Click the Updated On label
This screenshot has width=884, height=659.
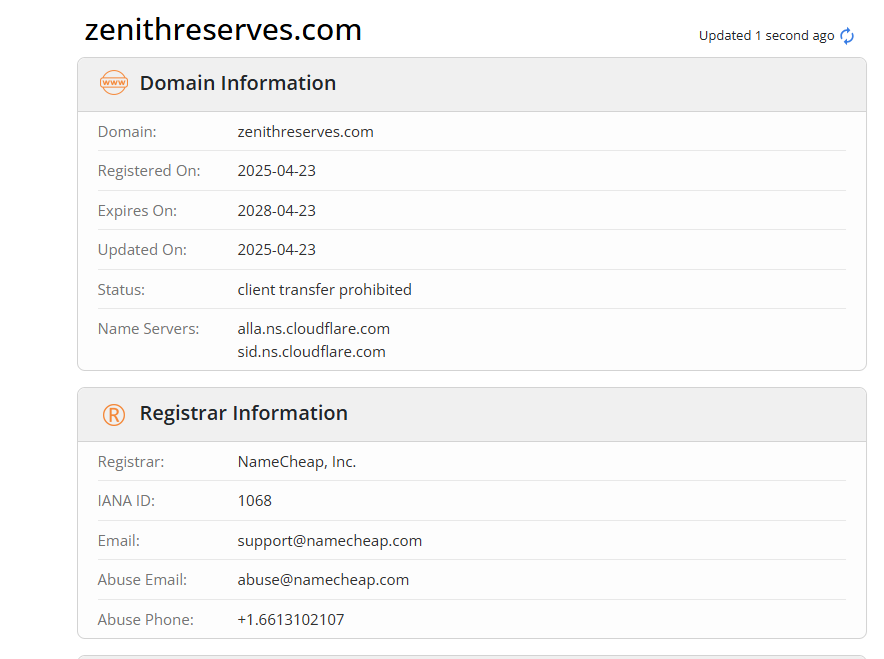[142, 250]
